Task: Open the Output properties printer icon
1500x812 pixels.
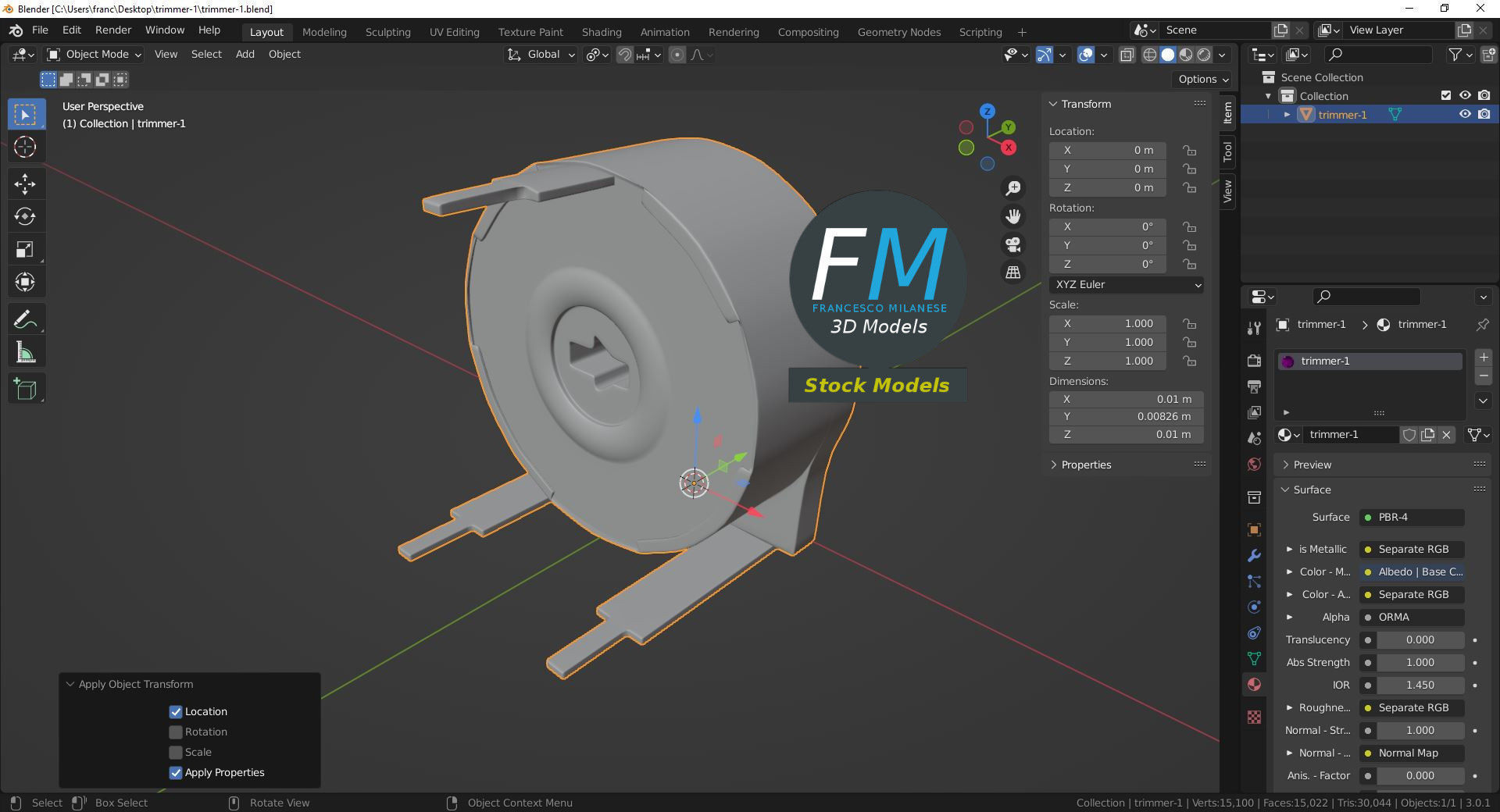Action: pyautogui.click(x=1255, y=386)
